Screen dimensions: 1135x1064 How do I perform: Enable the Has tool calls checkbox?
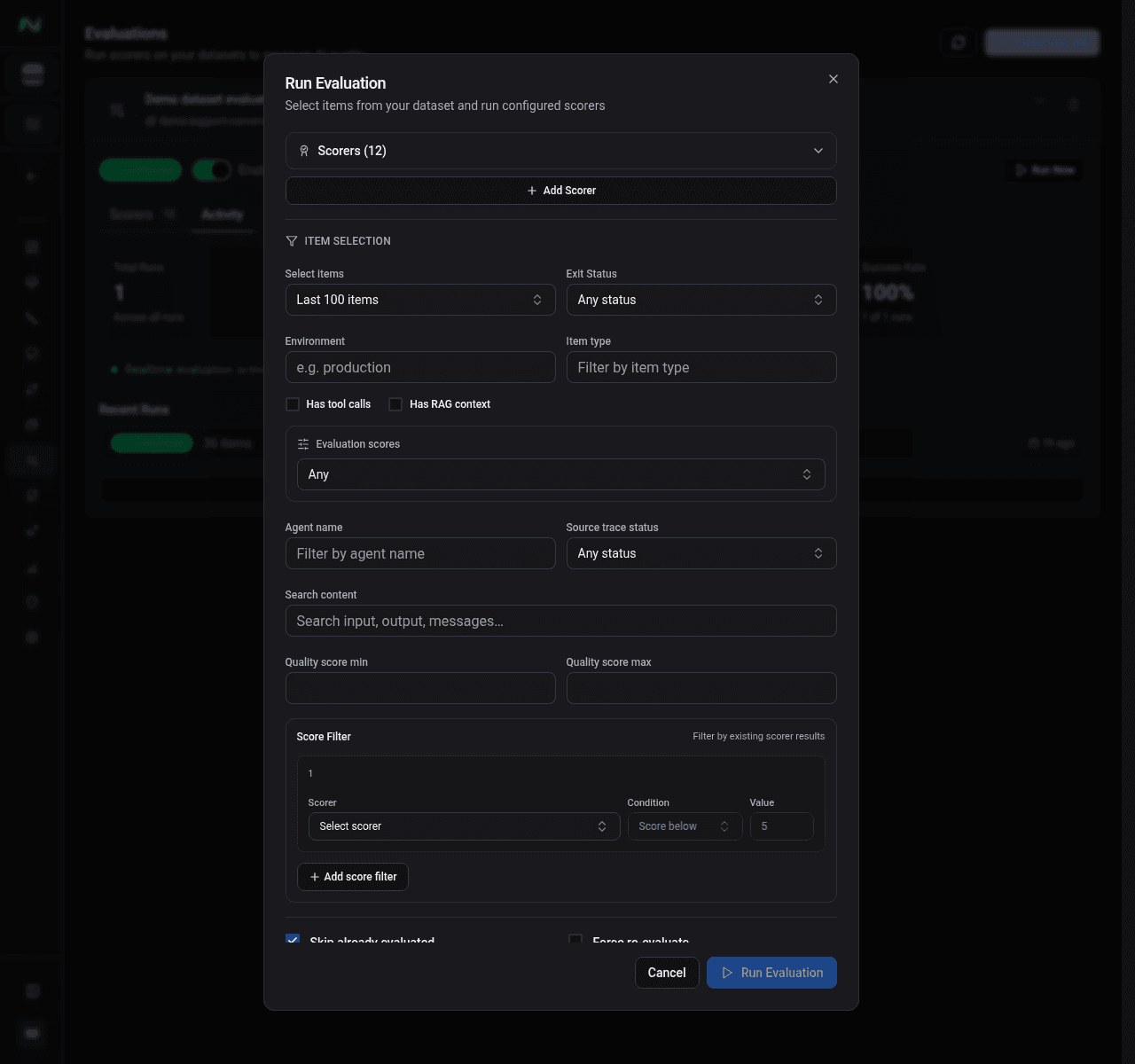tap(293, 404)
